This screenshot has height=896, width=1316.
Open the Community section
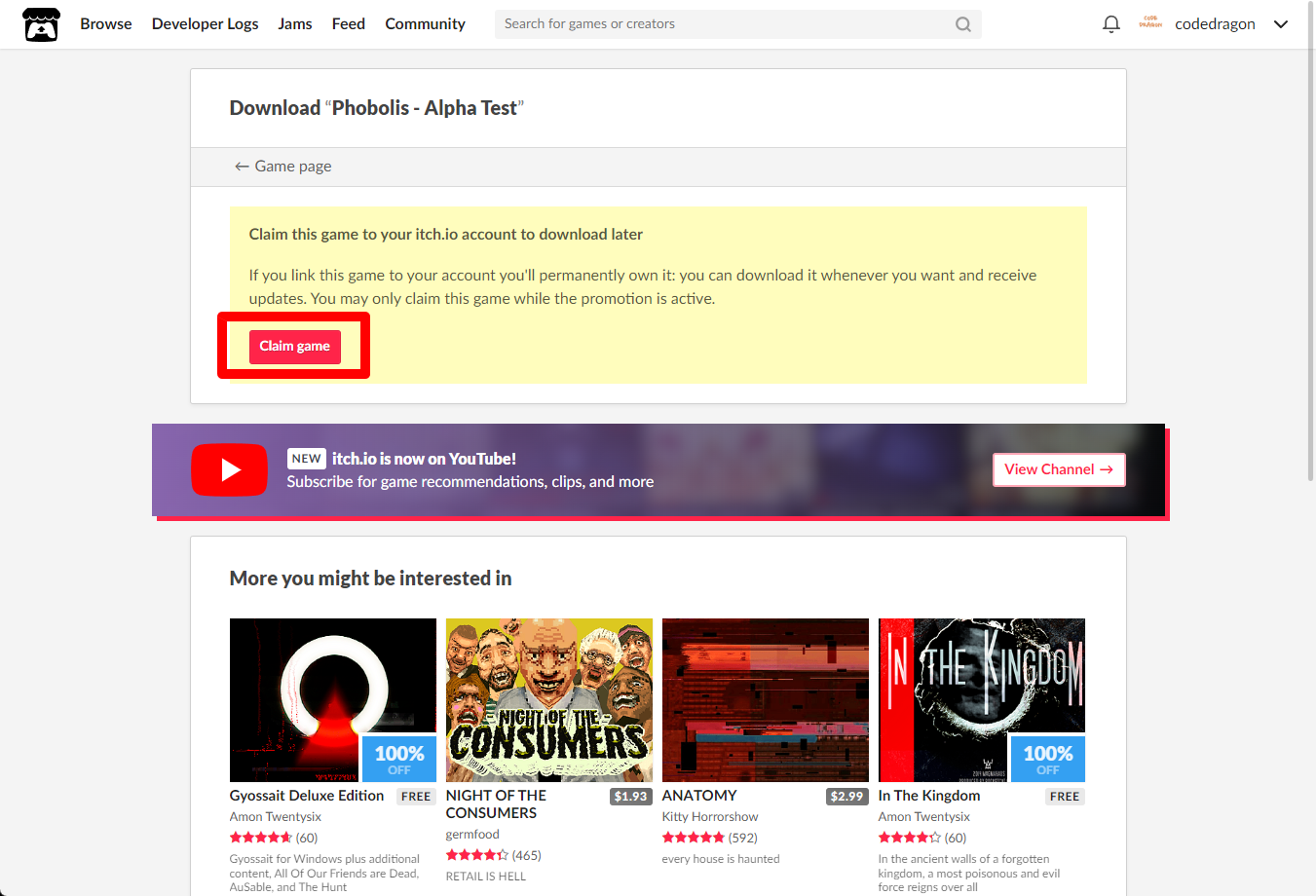click(x=425, y=23)
